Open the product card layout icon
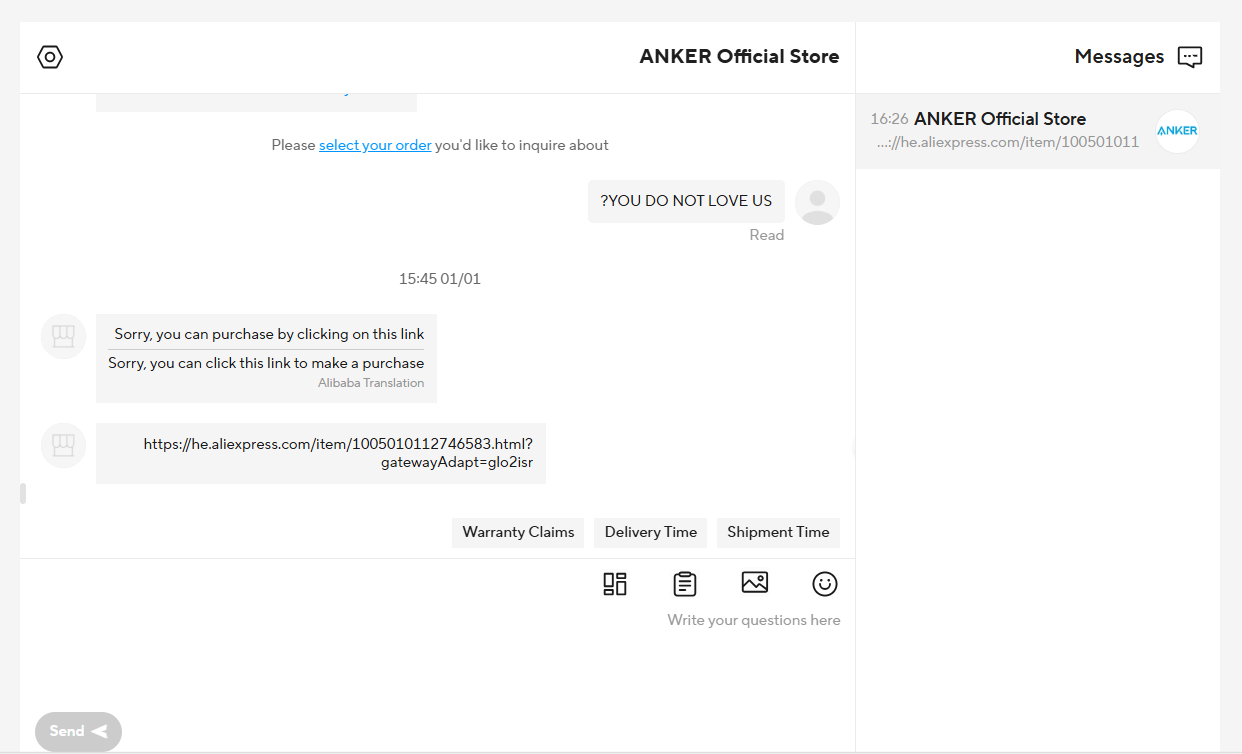 coord(615,584)
